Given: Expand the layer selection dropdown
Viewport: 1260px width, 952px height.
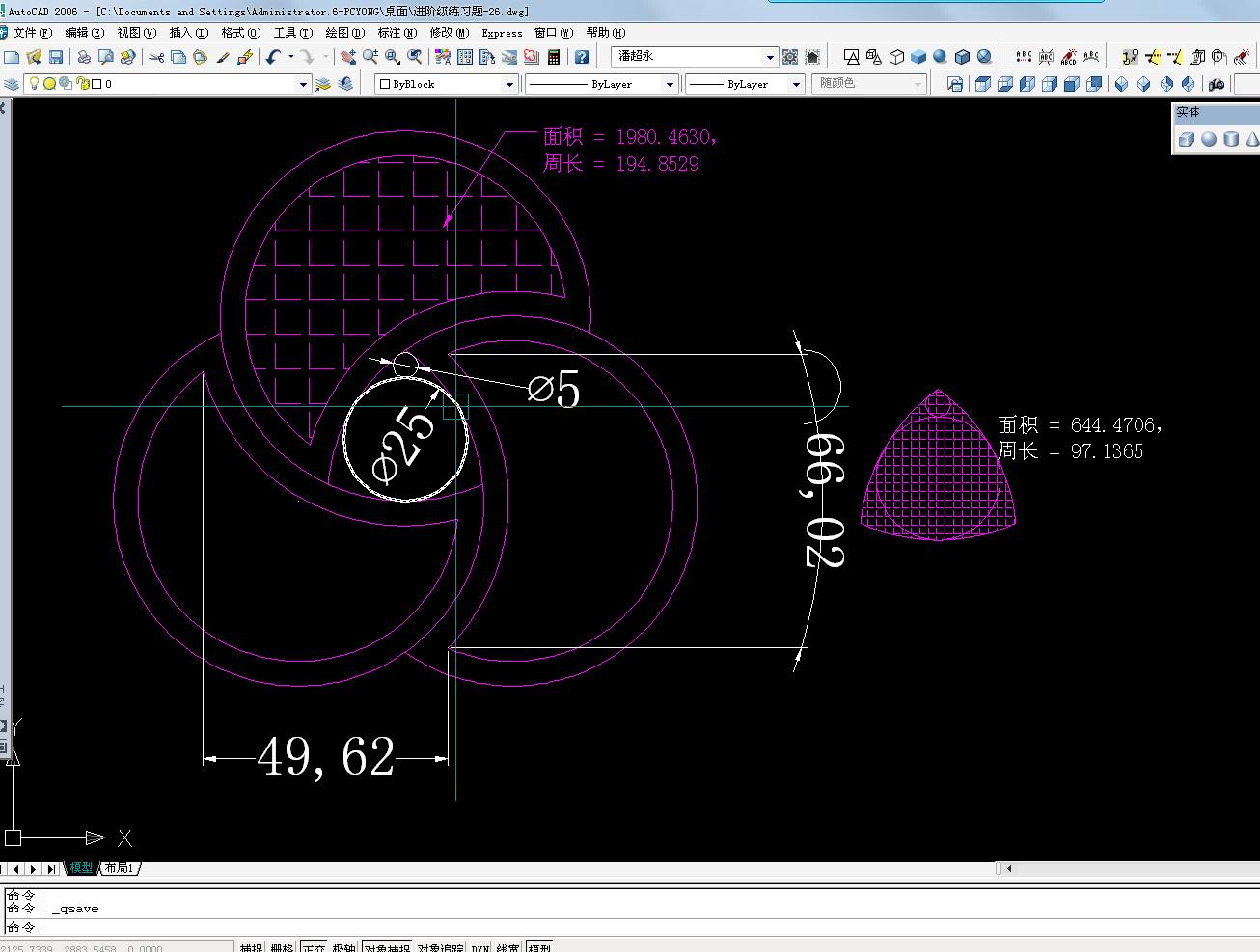Looking at the screenshot, I should point(303,85).
